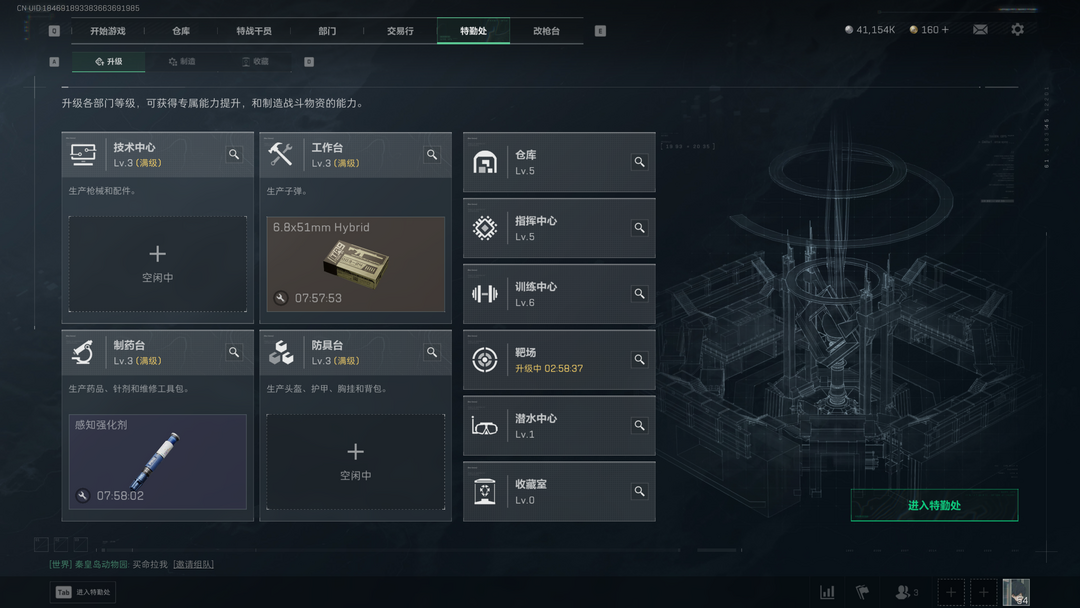Click the flag icon in bottom bar
The image size is (1080, 608).
point(862,592)
